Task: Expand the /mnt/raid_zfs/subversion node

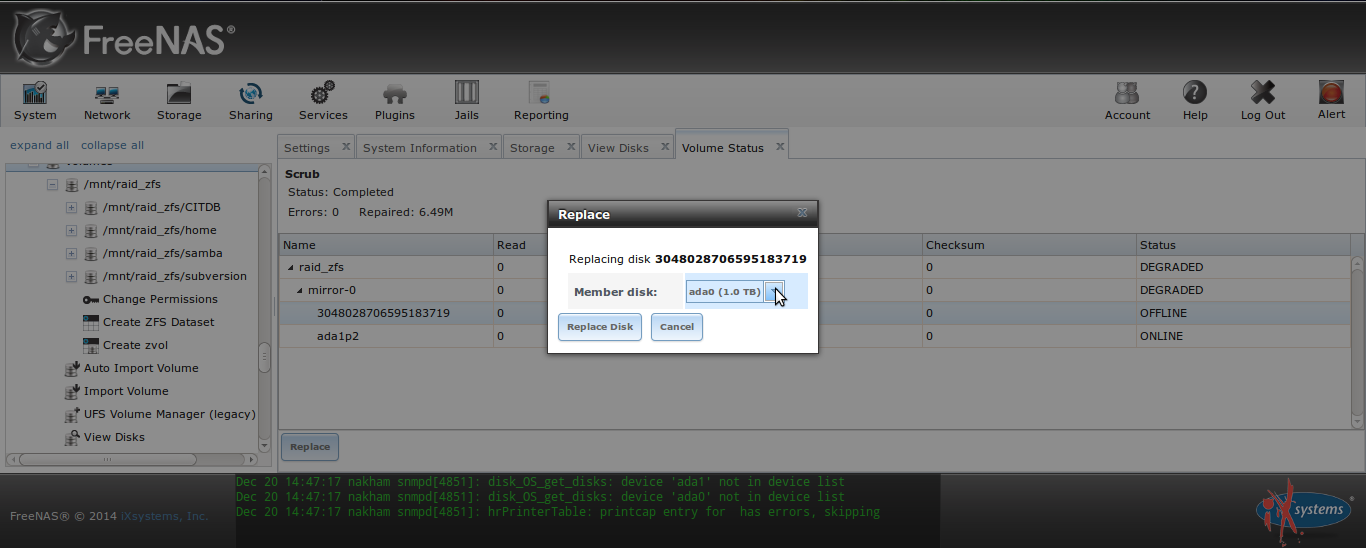Action: pyautogui.click(x=71, y=276)
